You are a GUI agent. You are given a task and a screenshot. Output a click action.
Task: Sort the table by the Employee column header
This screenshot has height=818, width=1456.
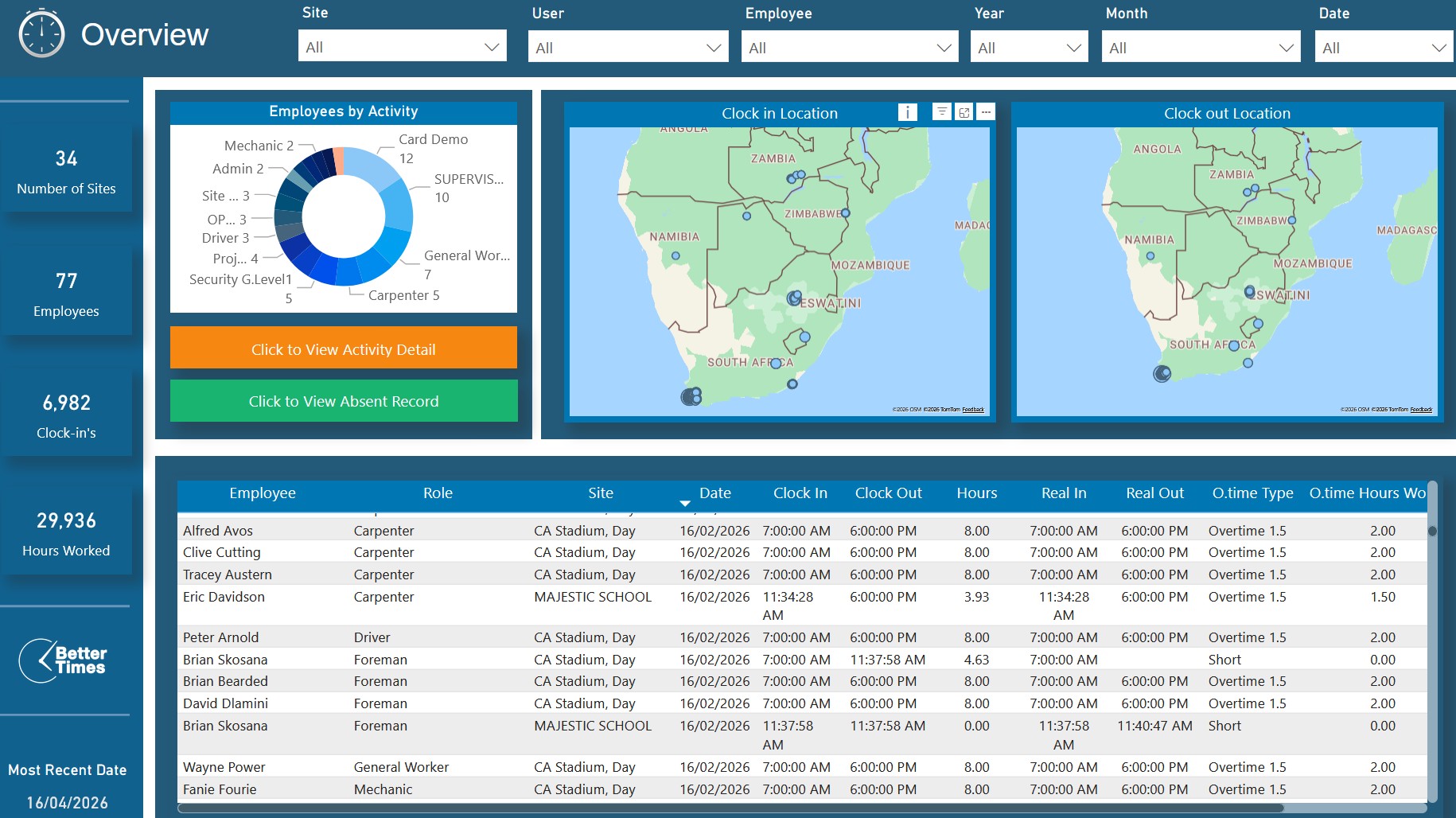[263, 493]
